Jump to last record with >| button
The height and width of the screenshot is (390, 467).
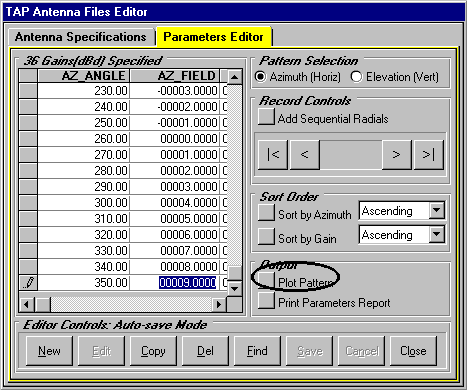(x=429, y=155)
